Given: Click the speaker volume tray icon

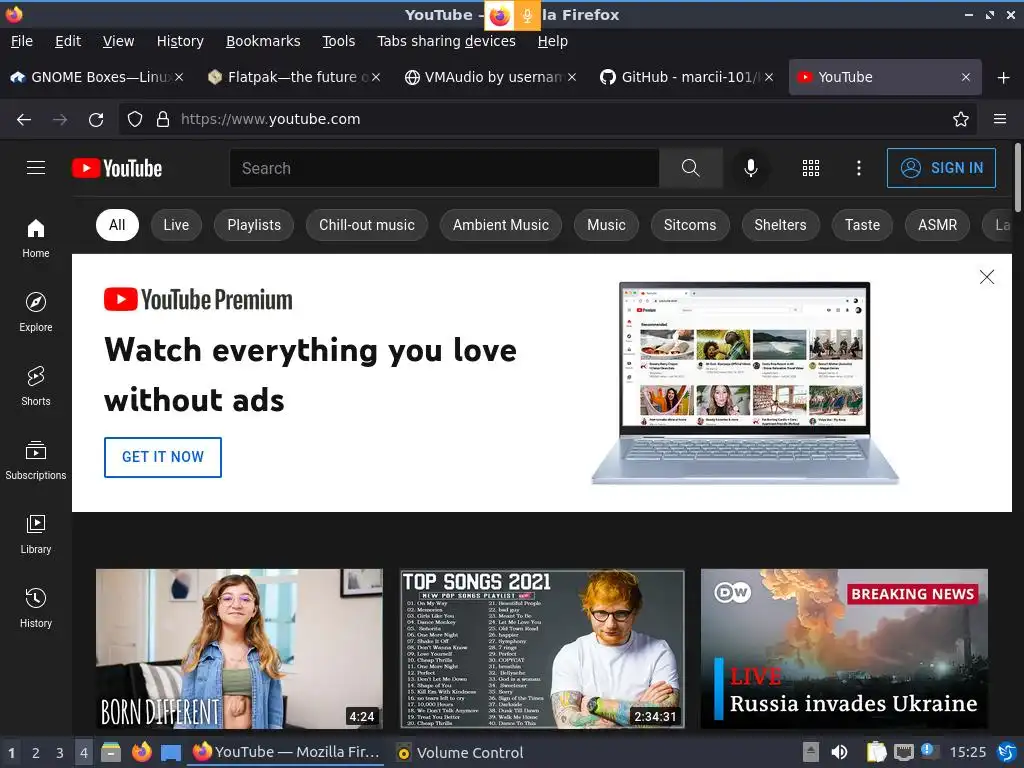Looking at the screenshot, I should (839, 752).
